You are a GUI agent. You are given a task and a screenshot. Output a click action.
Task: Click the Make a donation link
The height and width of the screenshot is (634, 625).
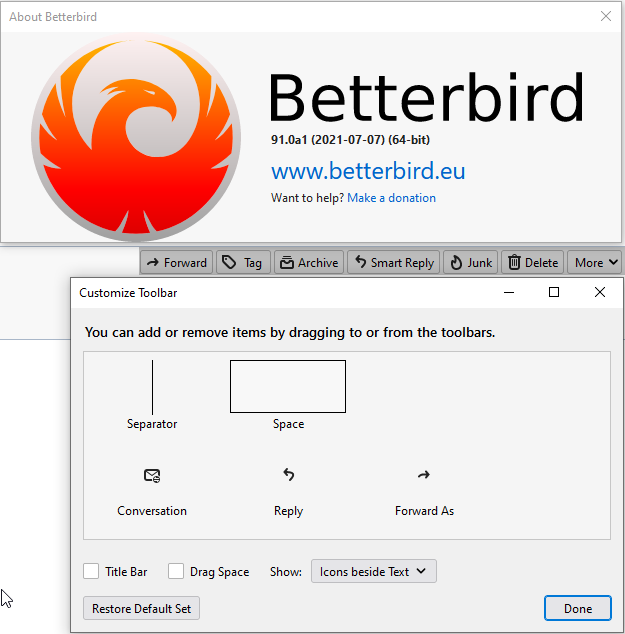[391, 198]
